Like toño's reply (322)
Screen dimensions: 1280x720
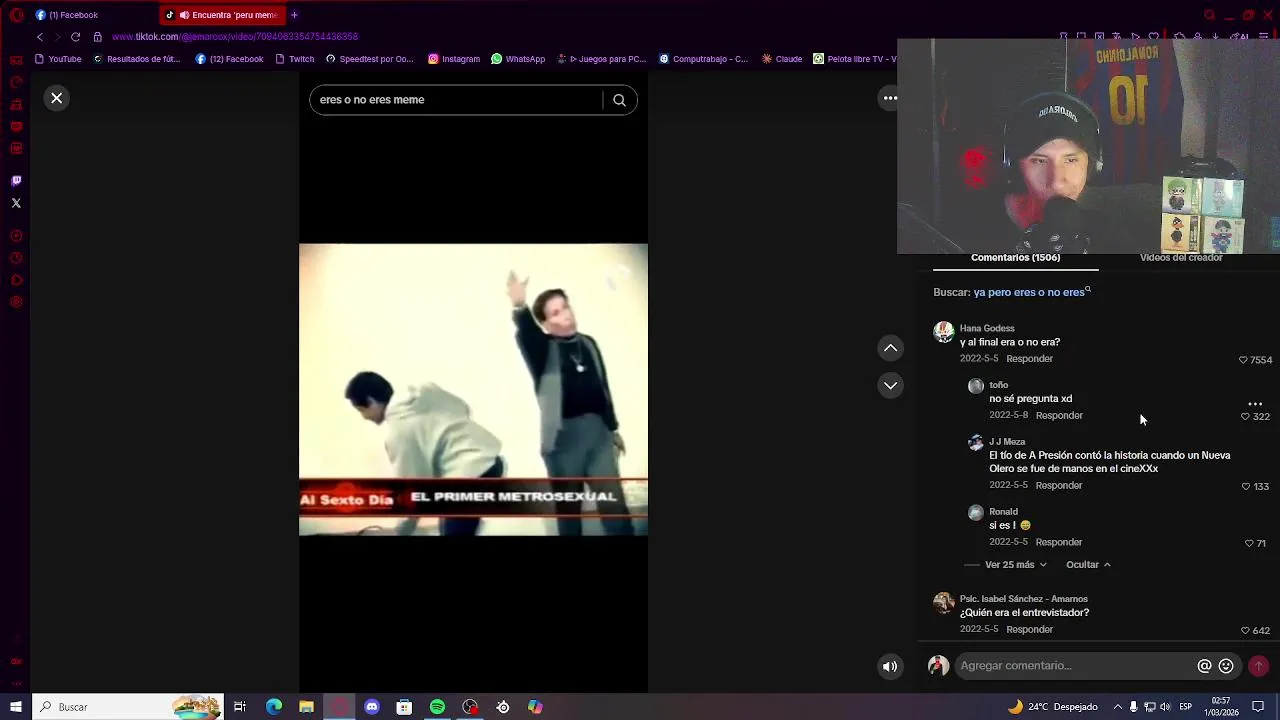pos(1245,417)
